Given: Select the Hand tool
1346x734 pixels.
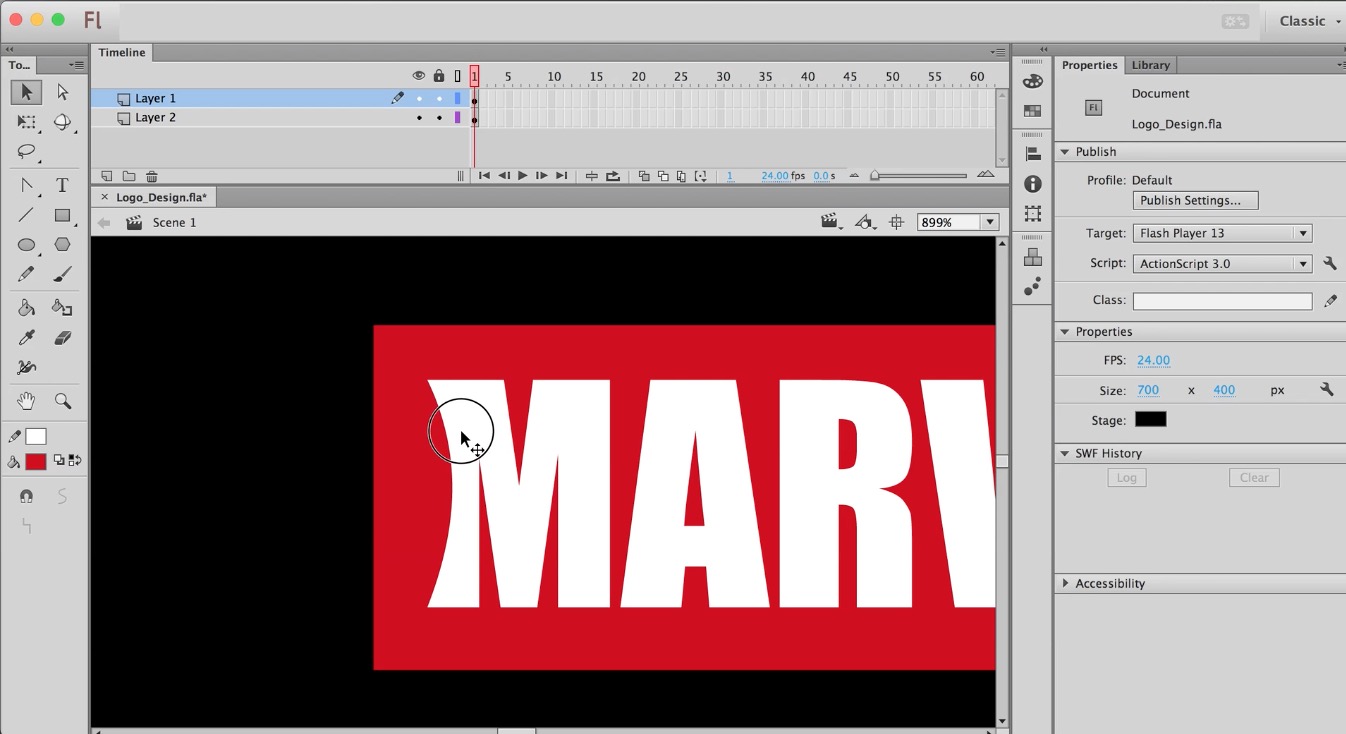Looking at the screenshot, I should (25, 400).
